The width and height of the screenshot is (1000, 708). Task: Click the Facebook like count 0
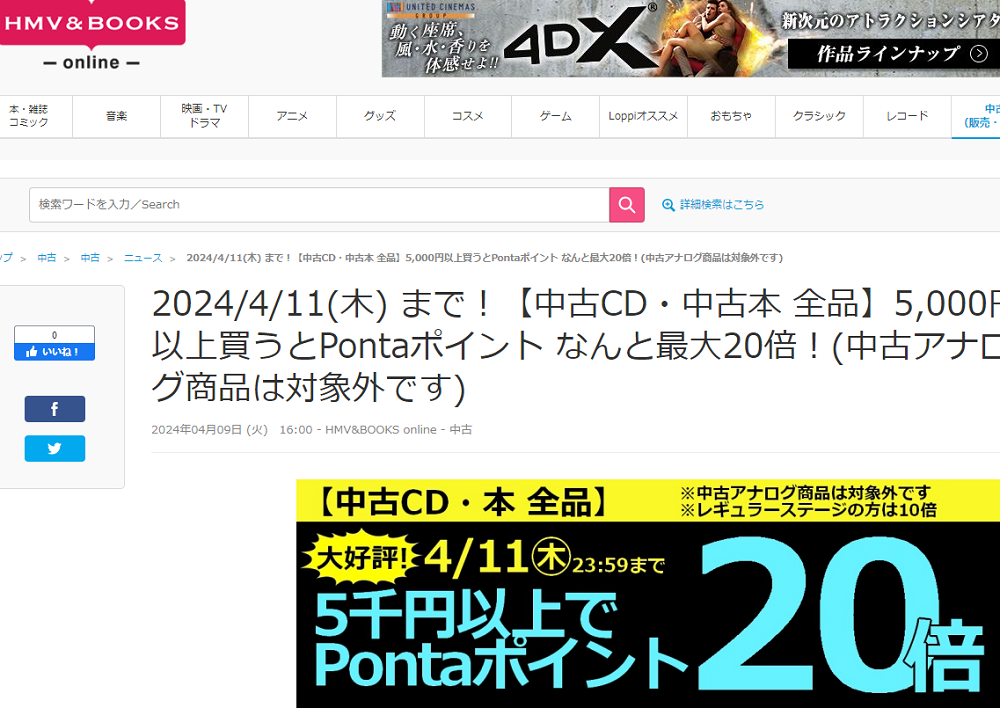(55, 335)
